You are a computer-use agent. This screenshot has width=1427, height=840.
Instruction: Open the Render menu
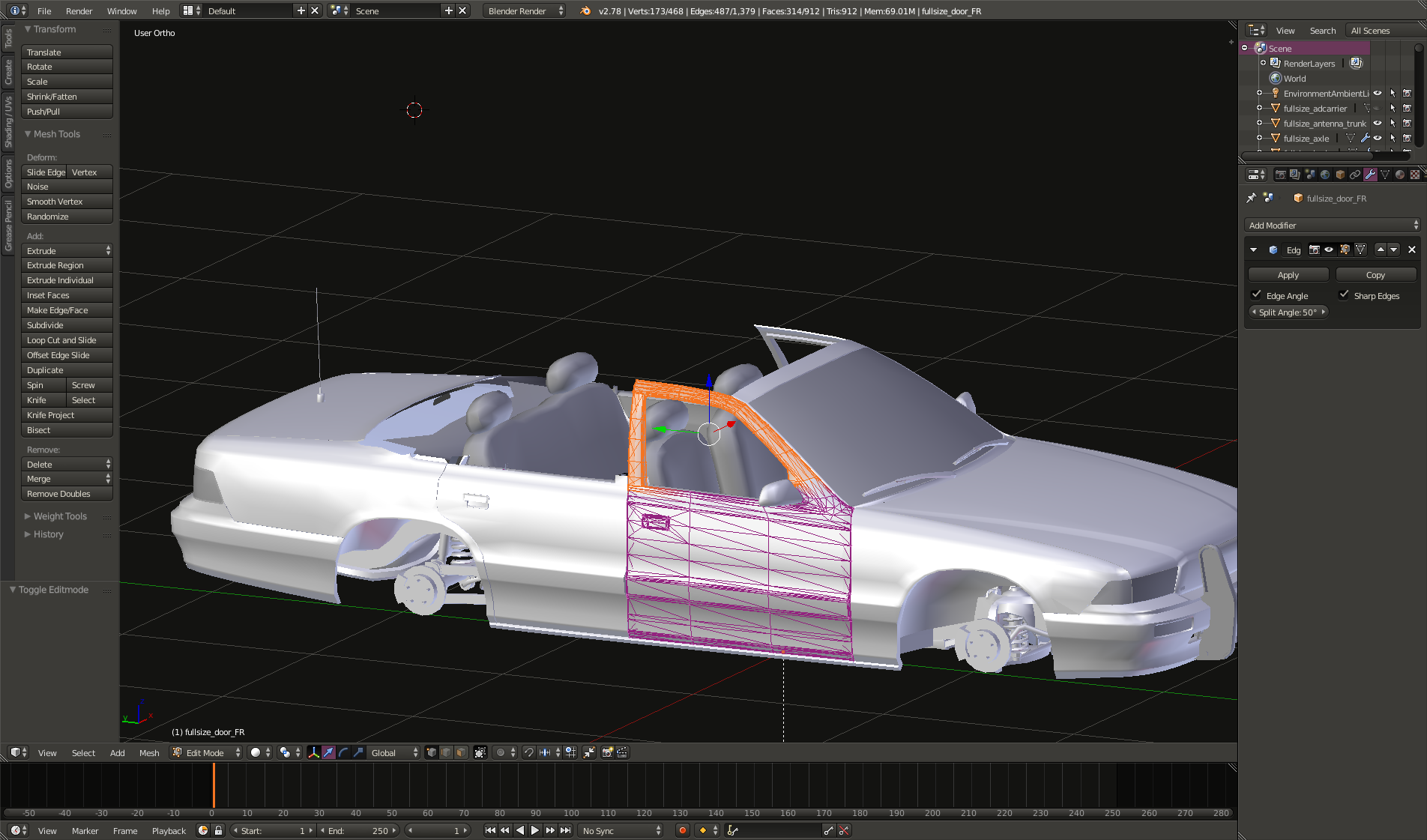click(79, 11)
